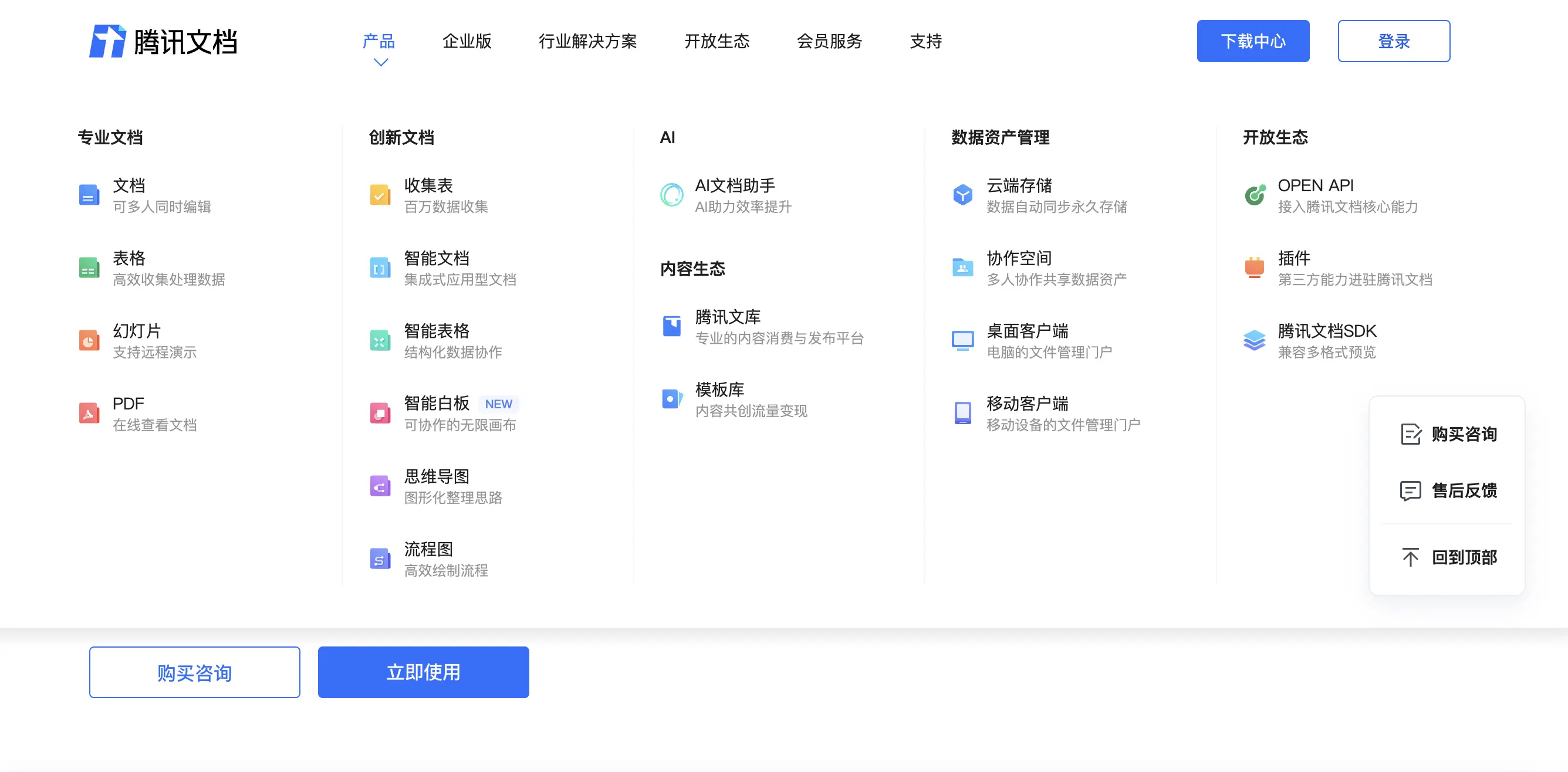
Task: Open the PDF viewer icon
Action: coord(89,412)
